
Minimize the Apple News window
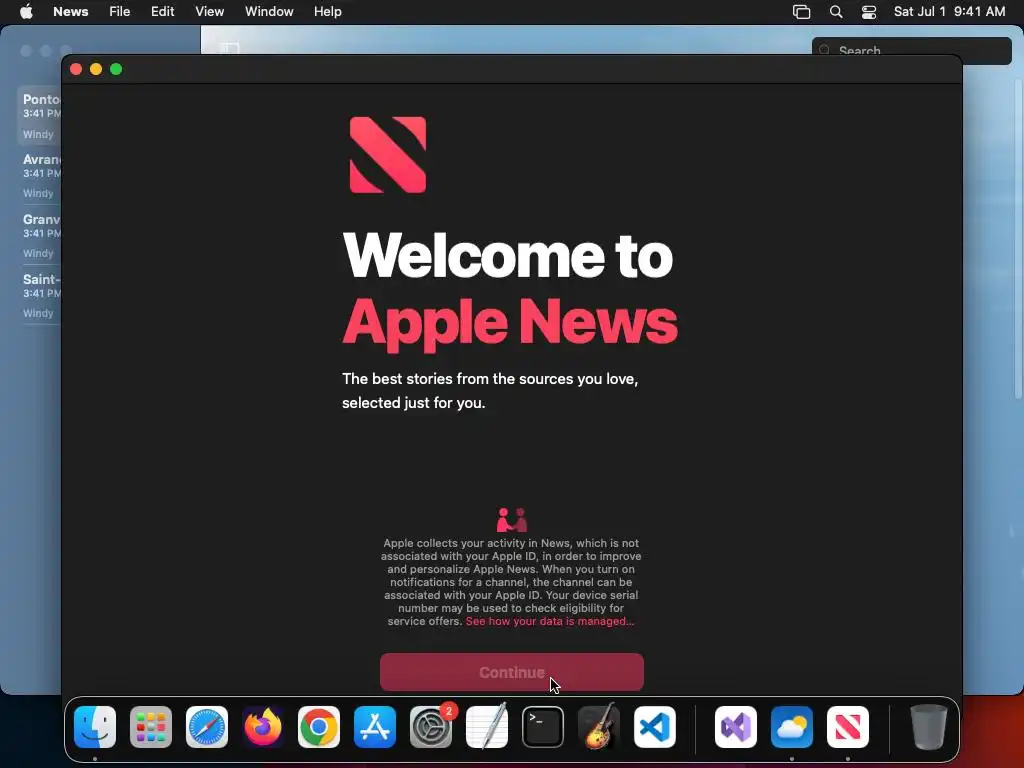[96, 69]
